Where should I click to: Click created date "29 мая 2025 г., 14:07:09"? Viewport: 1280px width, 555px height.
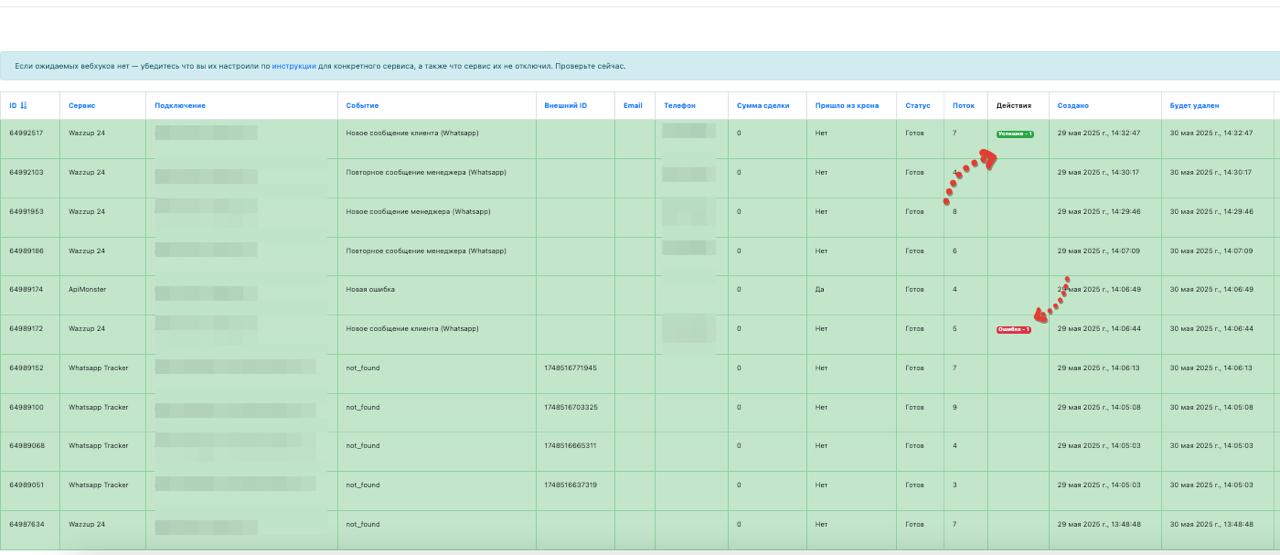1099,250
